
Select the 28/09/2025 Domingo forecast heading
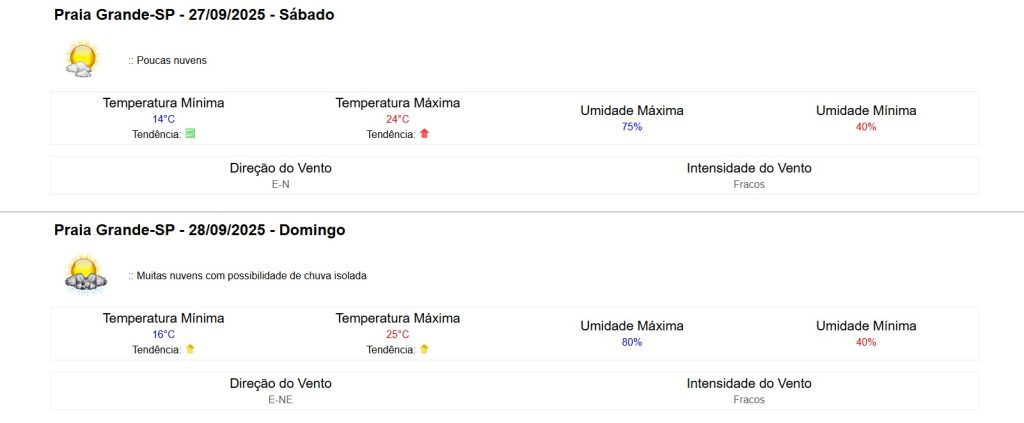[x=199, y=230]
